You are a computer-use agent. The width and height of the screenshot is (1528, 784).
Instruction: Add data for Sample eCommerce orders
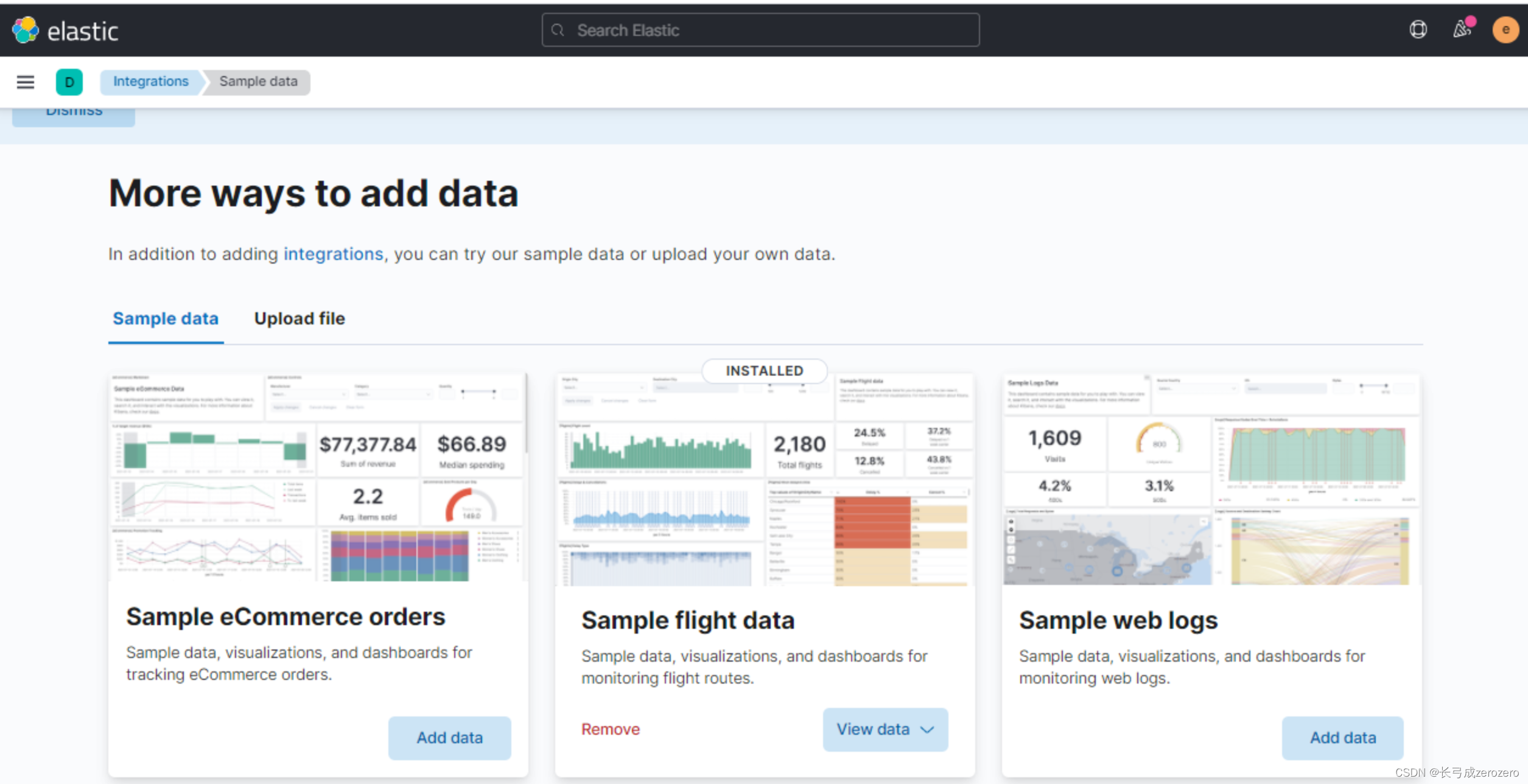click(449, 738)
